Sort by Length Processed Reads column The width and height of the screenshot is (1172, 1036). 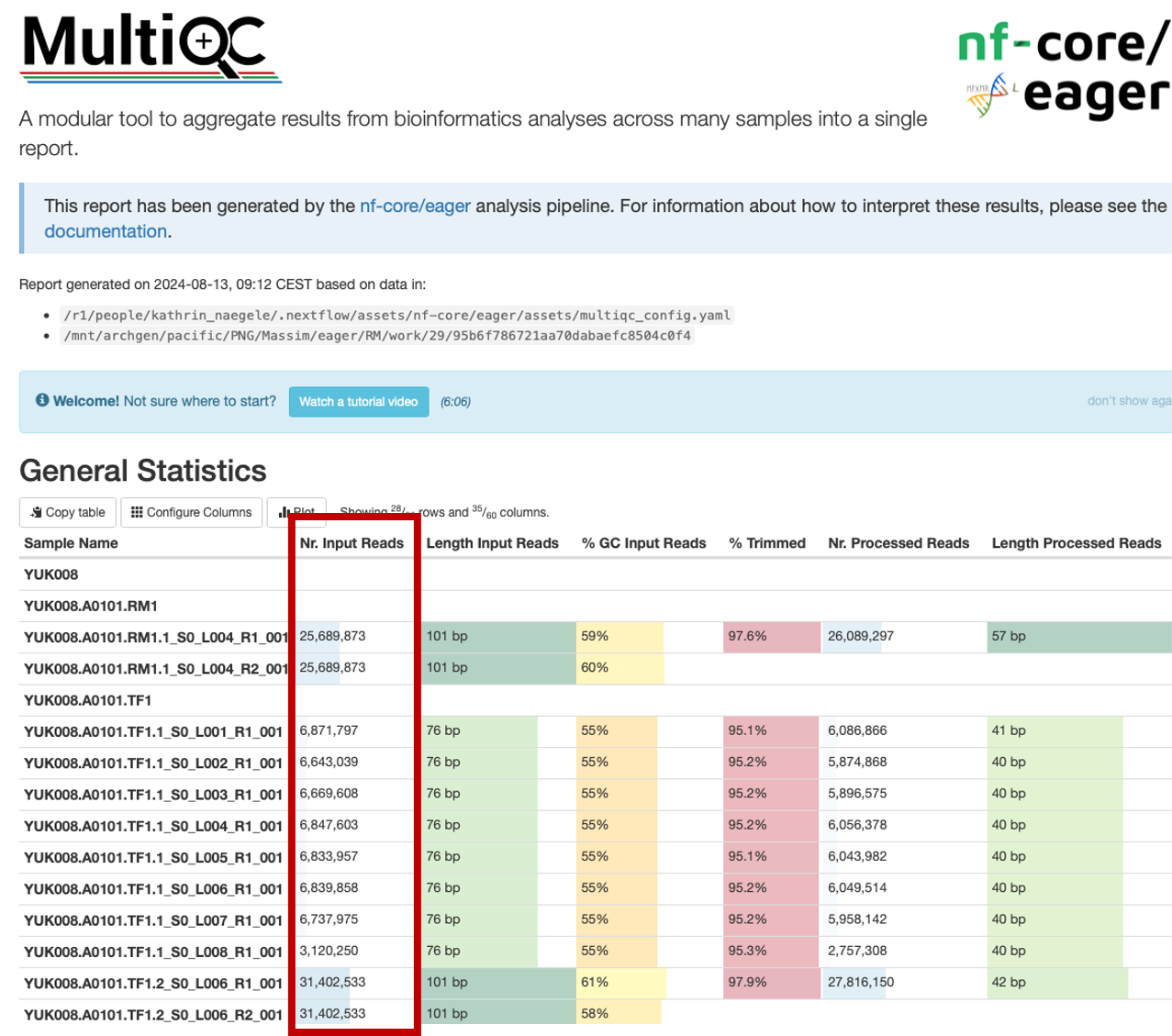click(1076, 543)
